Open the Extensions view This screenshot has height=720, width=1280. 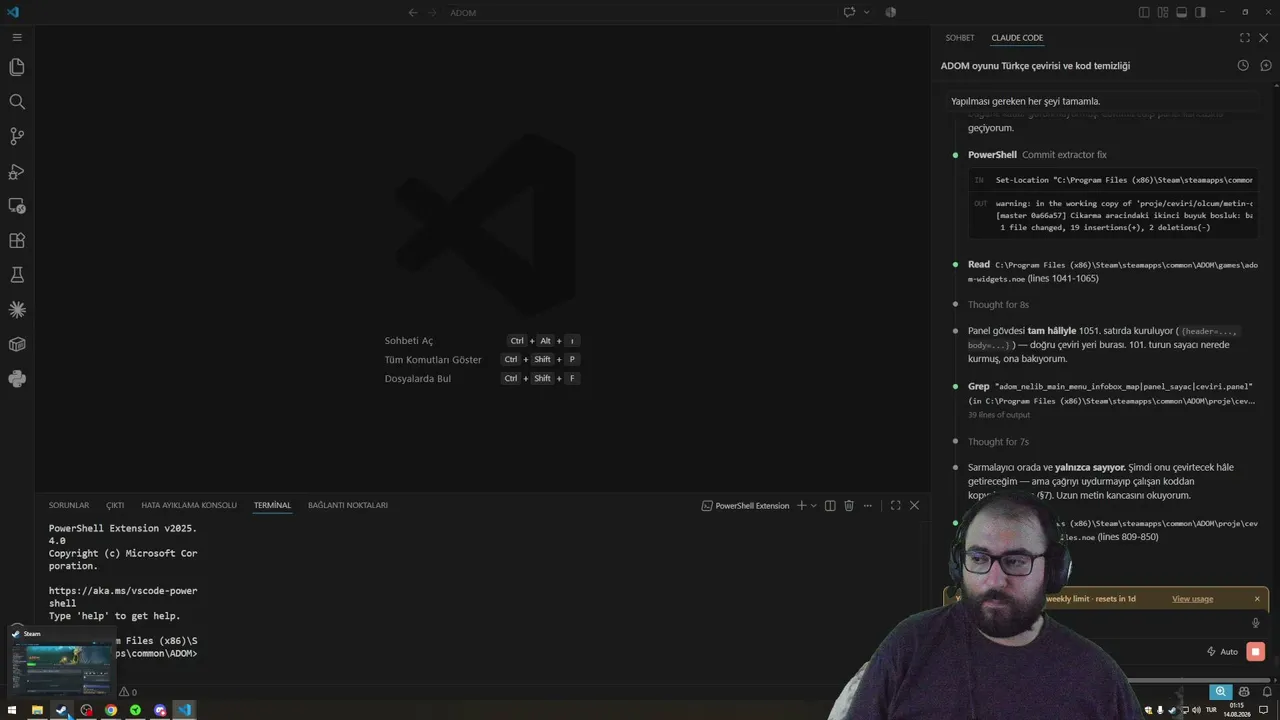pos(17,240)
